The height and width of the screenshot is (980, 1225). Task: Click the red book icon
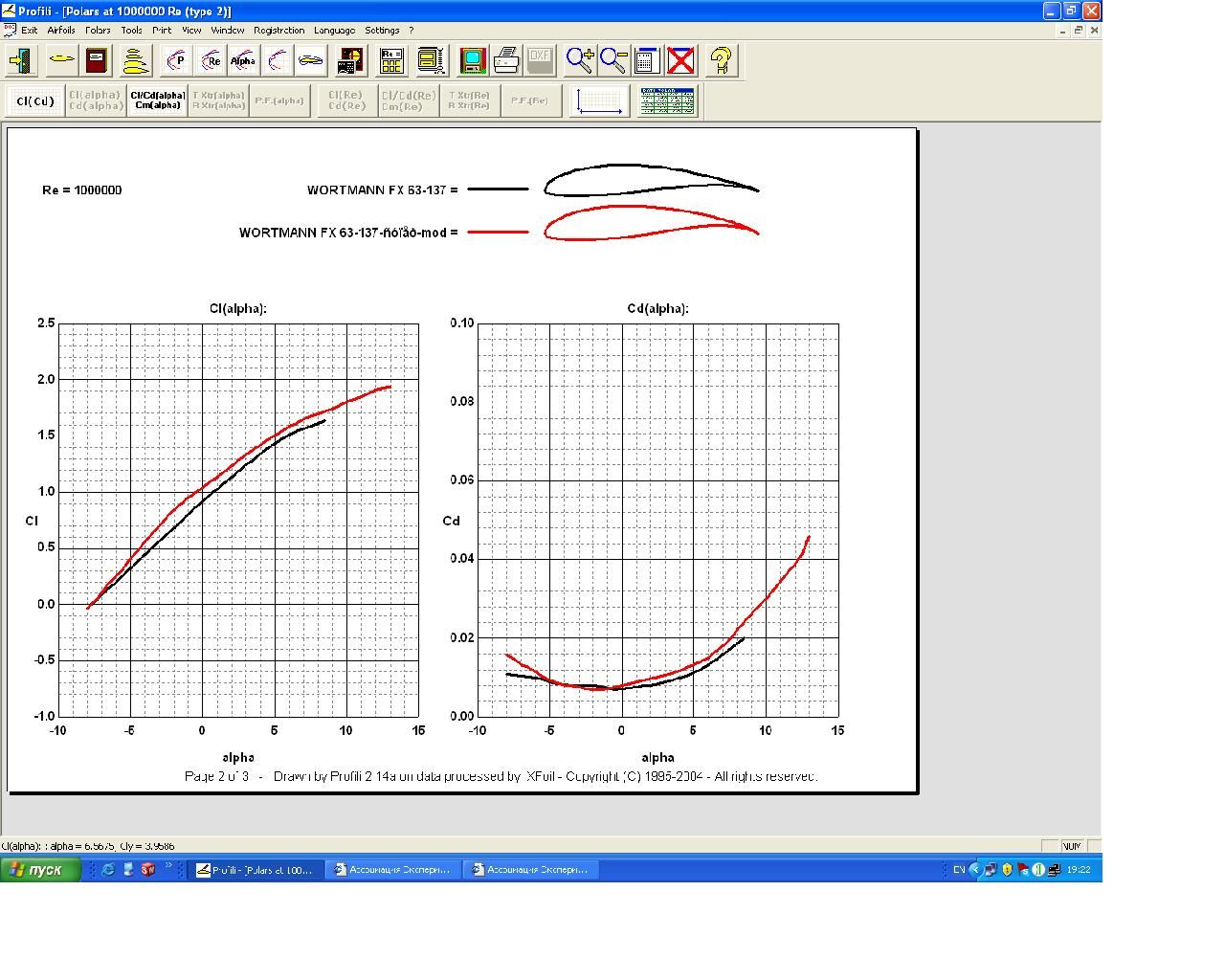(x=97, y=61)
